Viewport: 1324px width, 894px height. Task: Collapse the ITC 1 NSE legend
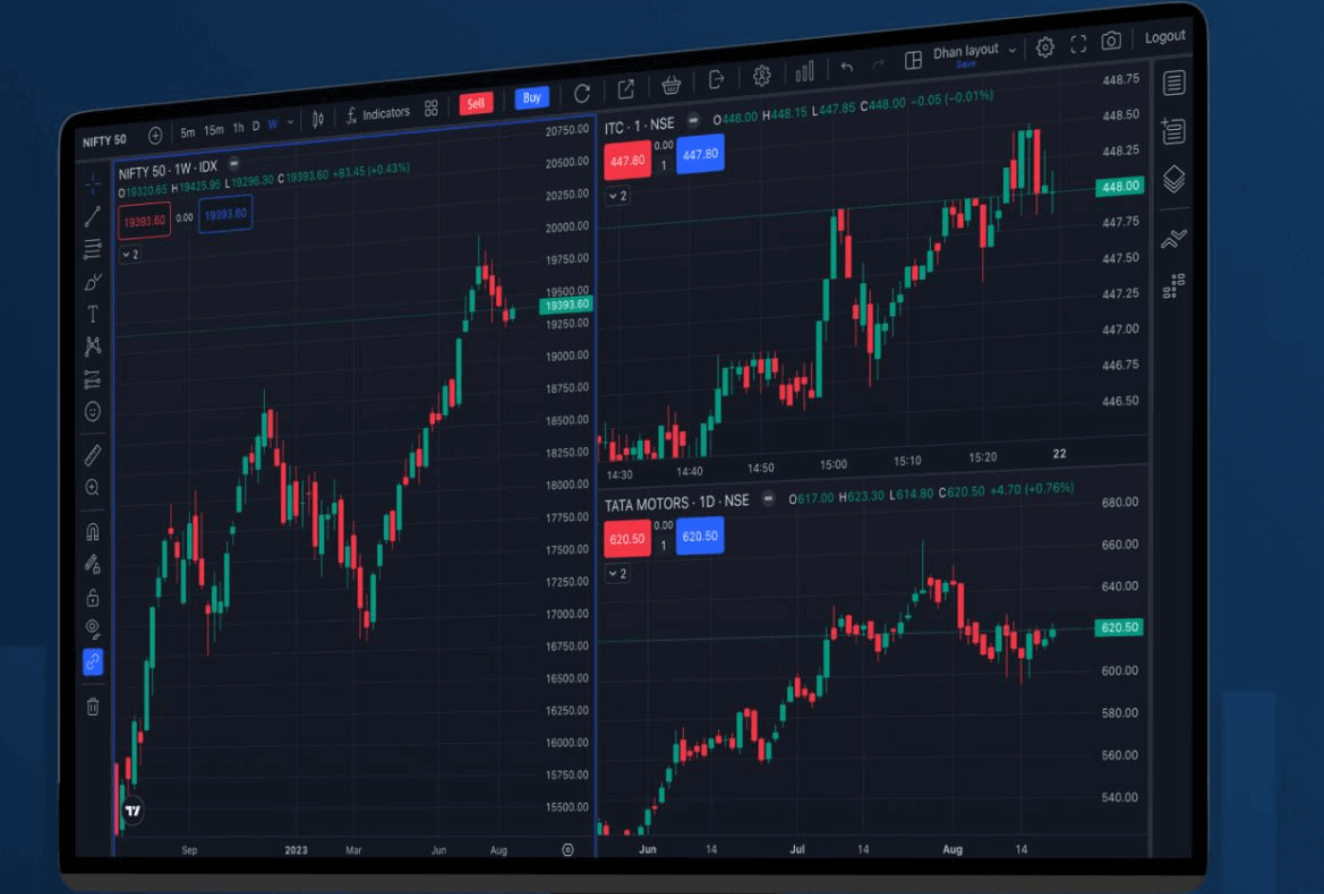pyautogui.click(x=693, y=121)
